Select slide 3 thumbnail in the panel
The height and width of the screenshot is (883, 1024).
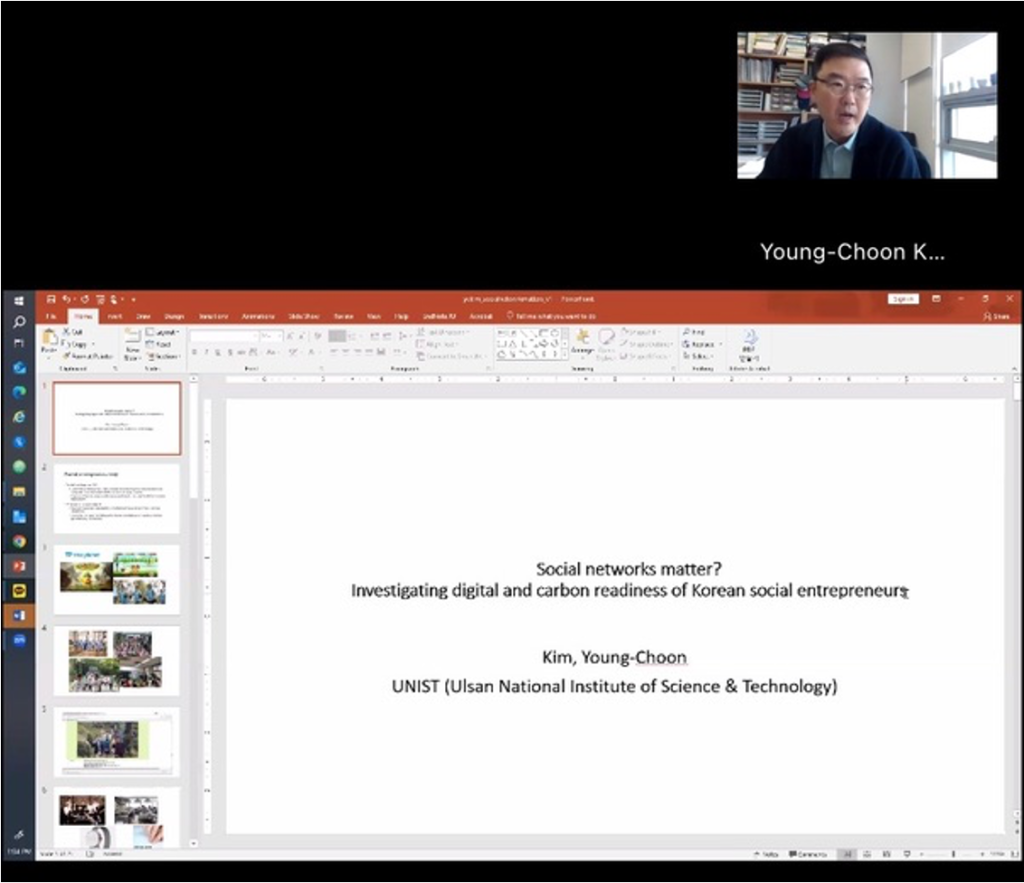point(116,579)
